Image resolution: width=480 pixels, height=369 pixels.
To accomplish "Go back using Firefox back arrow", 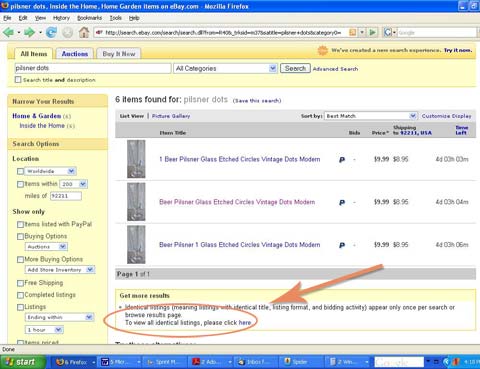I will tap(8, 32).
